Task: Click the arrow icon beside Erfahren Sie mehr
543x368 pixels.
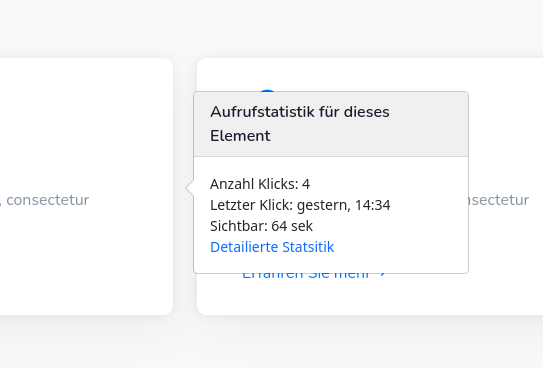Action: pyautogui.click(x=383, y=276)
